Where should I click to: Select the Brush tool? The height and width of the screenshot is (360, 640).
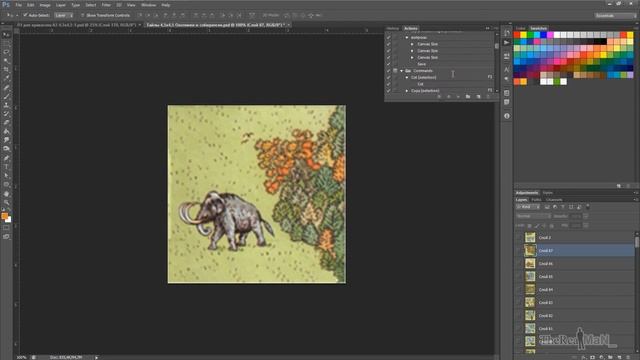6,96
